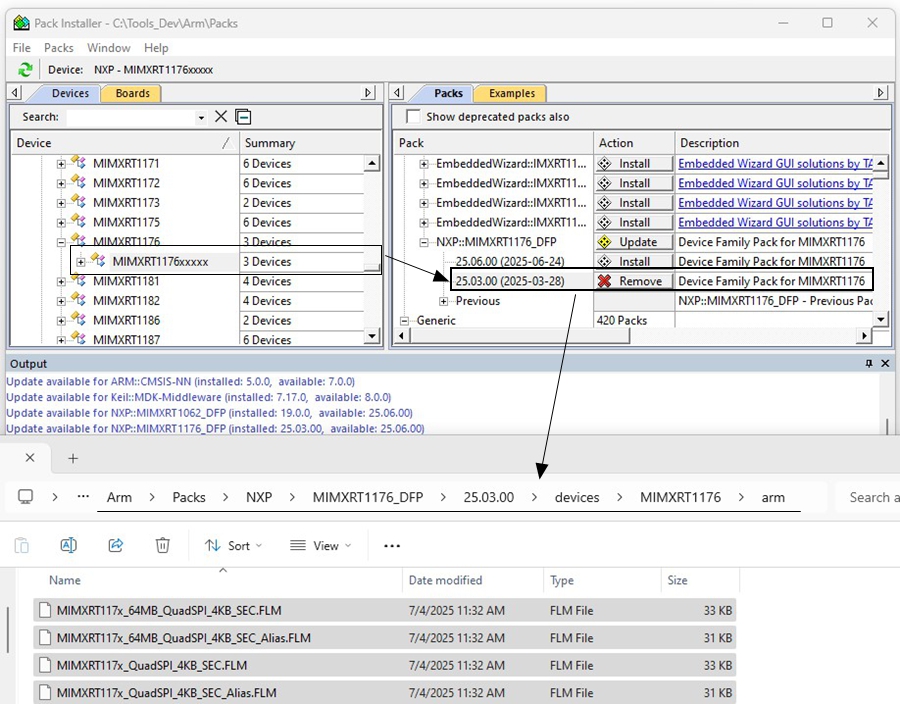Screen dimensions: 900x704
Task: Expand the Previous pack versions node
Action: click(x=443, y=301)
